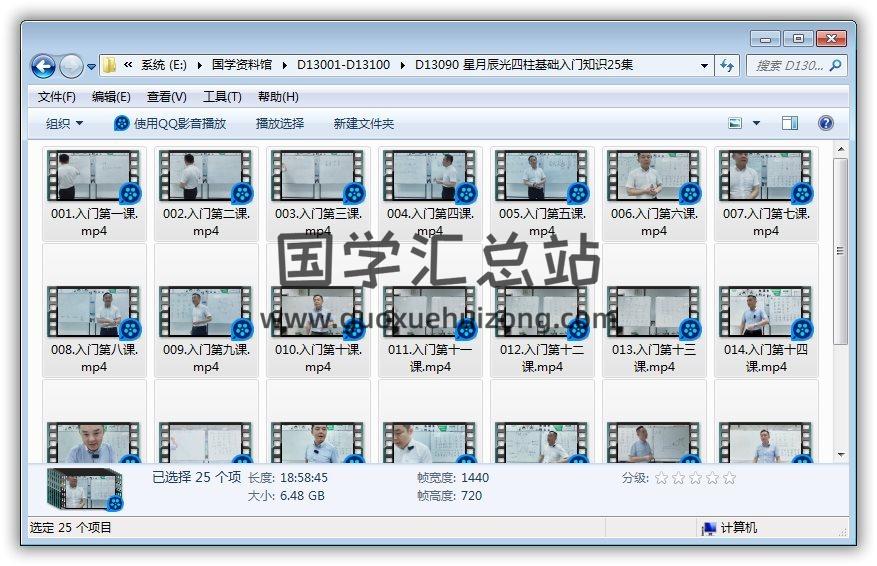Click the double chevron in breadcrumb

(x=128, y=65)
